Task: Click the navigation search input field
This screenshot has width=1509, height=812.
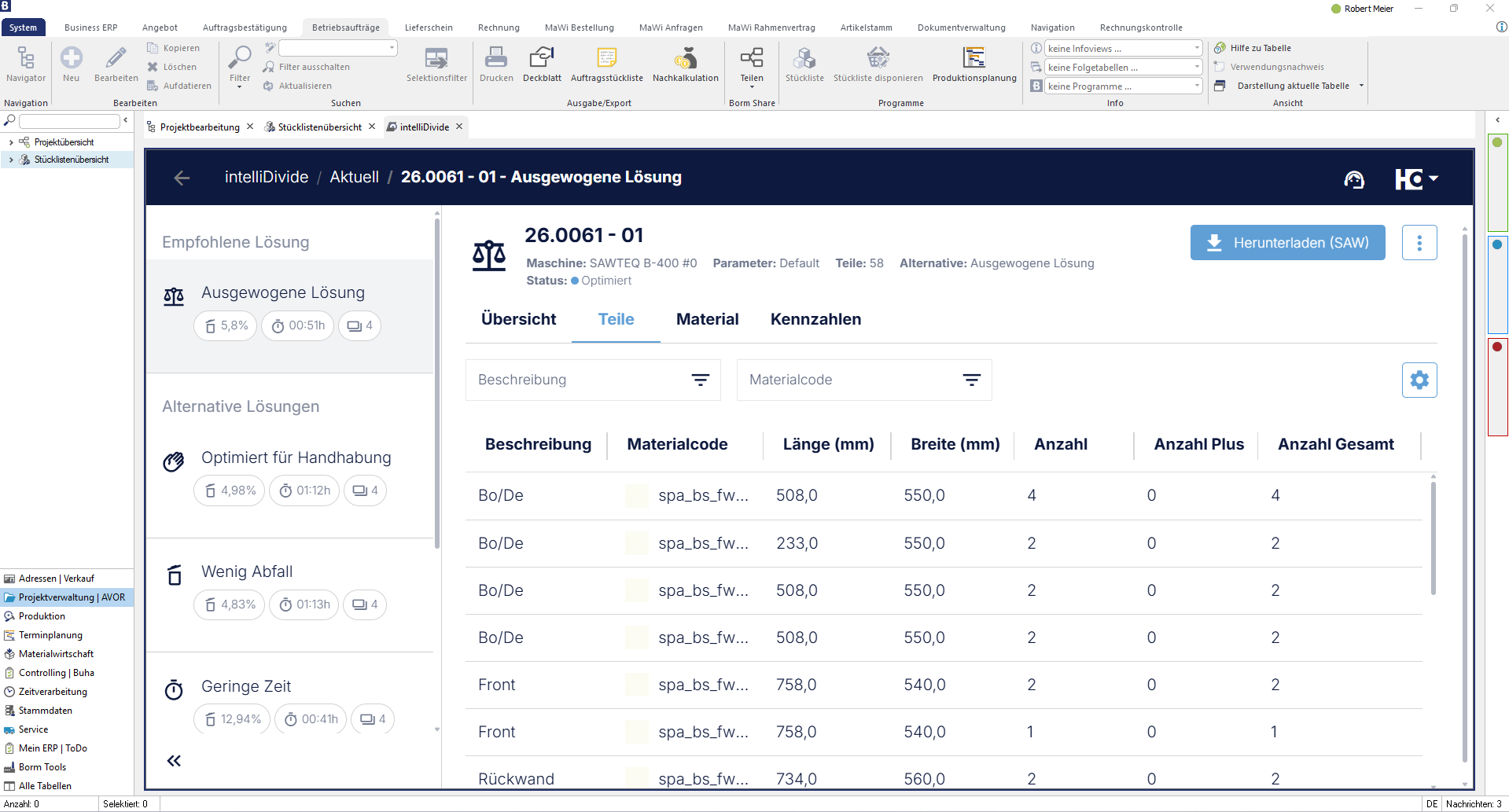Action: point(69,121)
